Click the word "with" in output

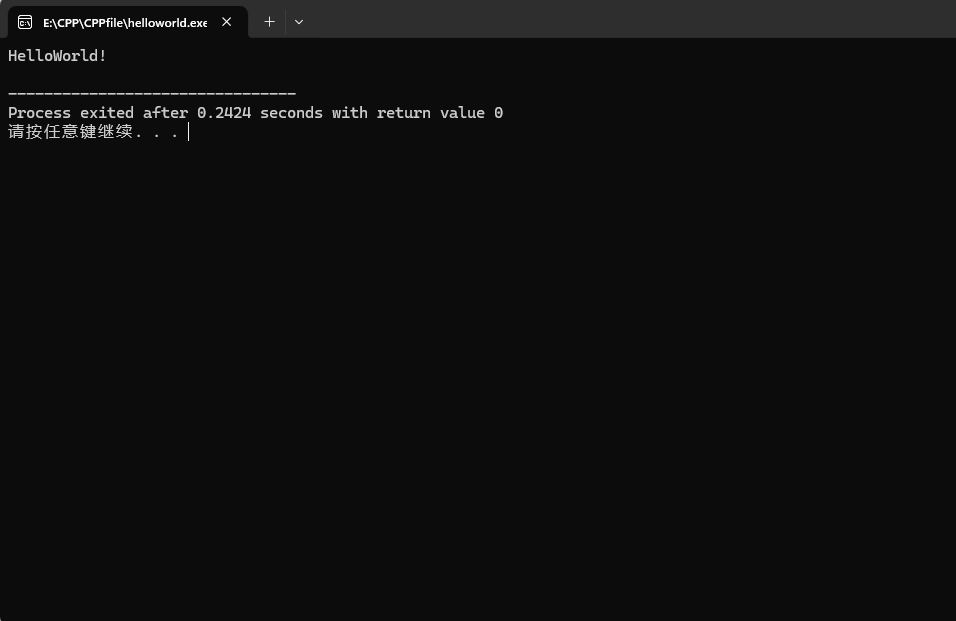[x=350, y=113]
